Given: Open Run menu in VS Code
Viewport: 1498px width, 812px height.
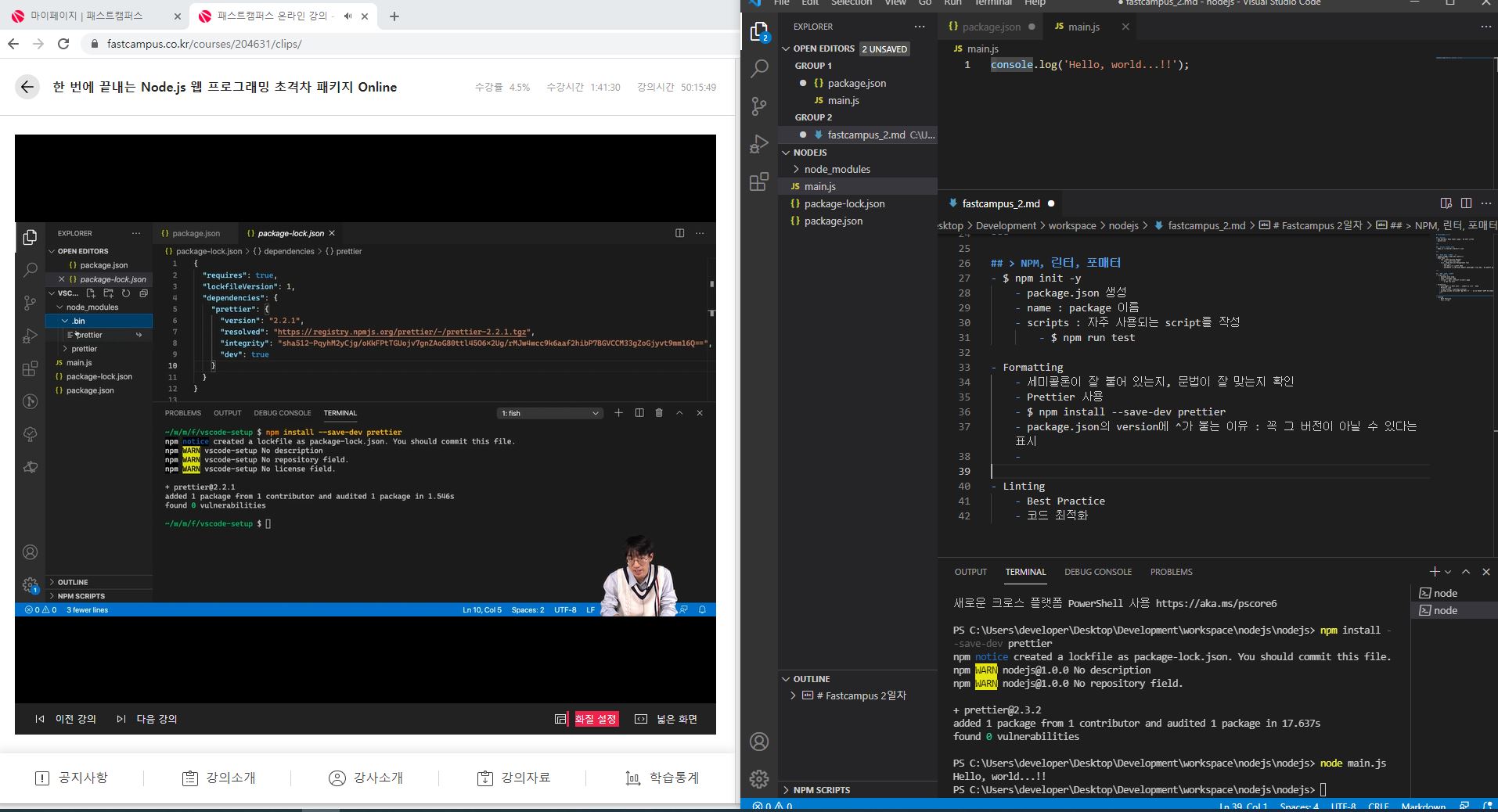Looking at the screenshot, I should (x=952, y=3).
